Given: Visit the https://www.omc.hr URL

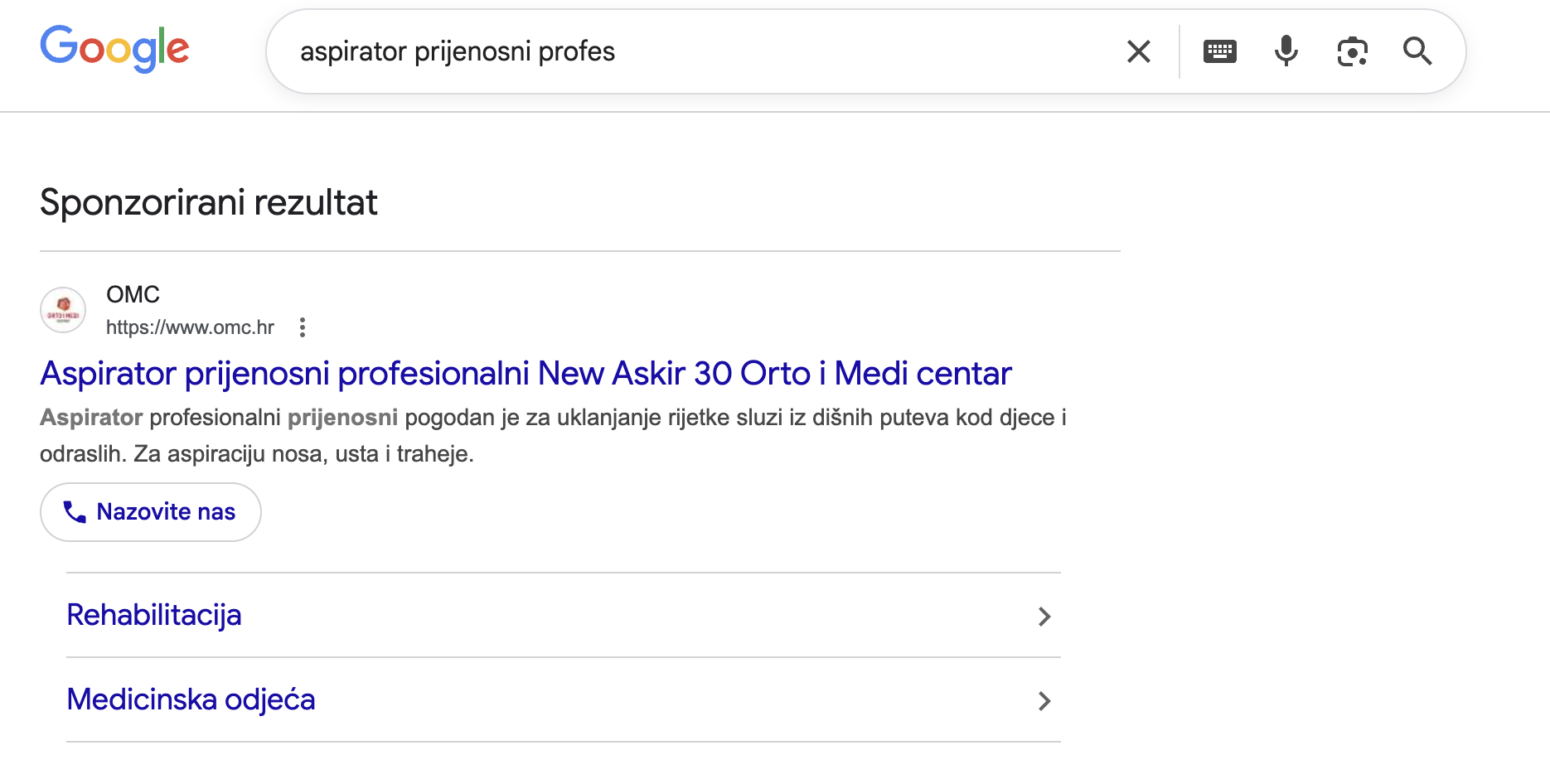Looking at the screenshot, I should coord(190,327).
